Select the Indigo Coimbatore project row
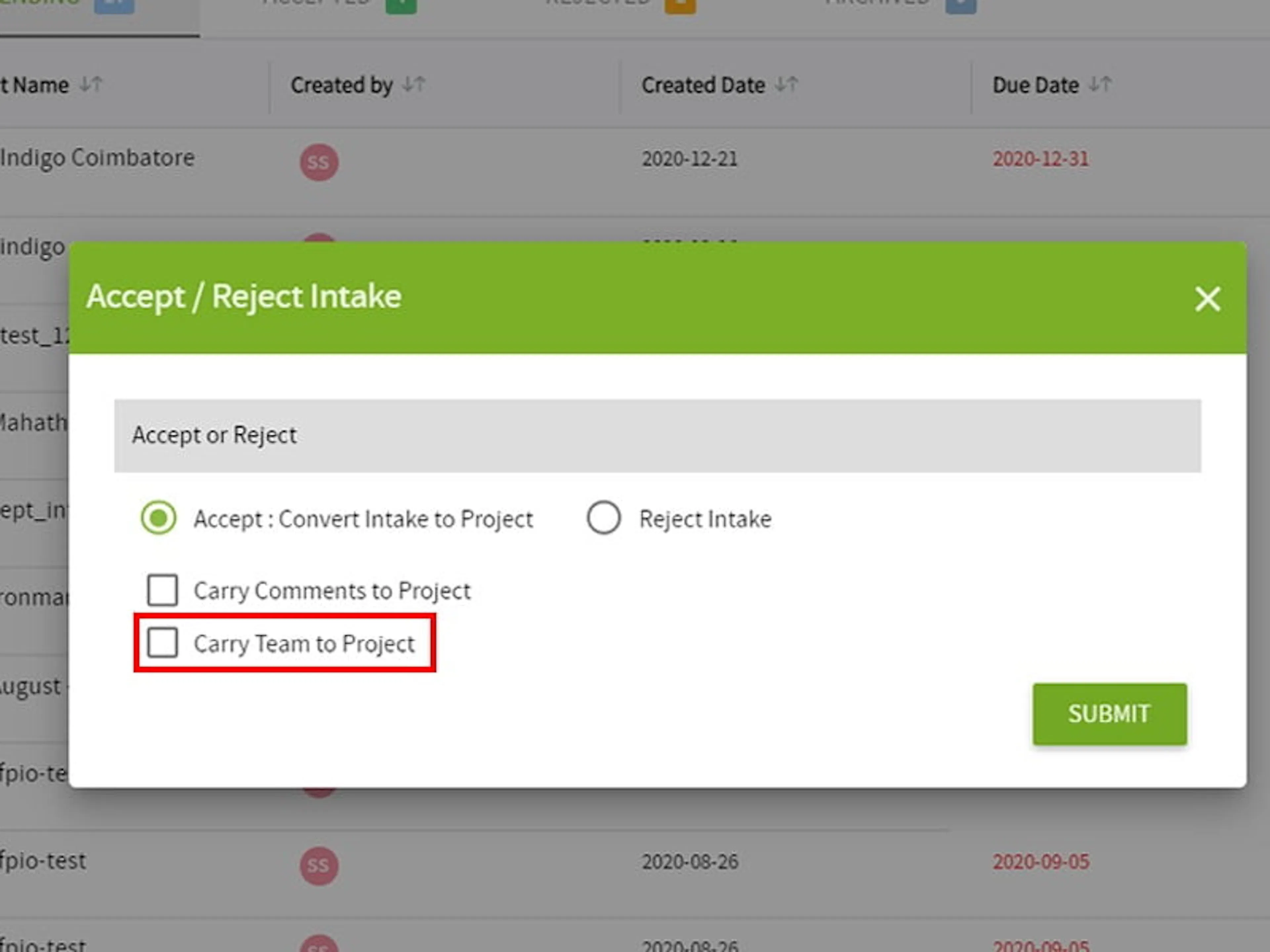This screenshot has height=952, width=1270. pos(98,158)
